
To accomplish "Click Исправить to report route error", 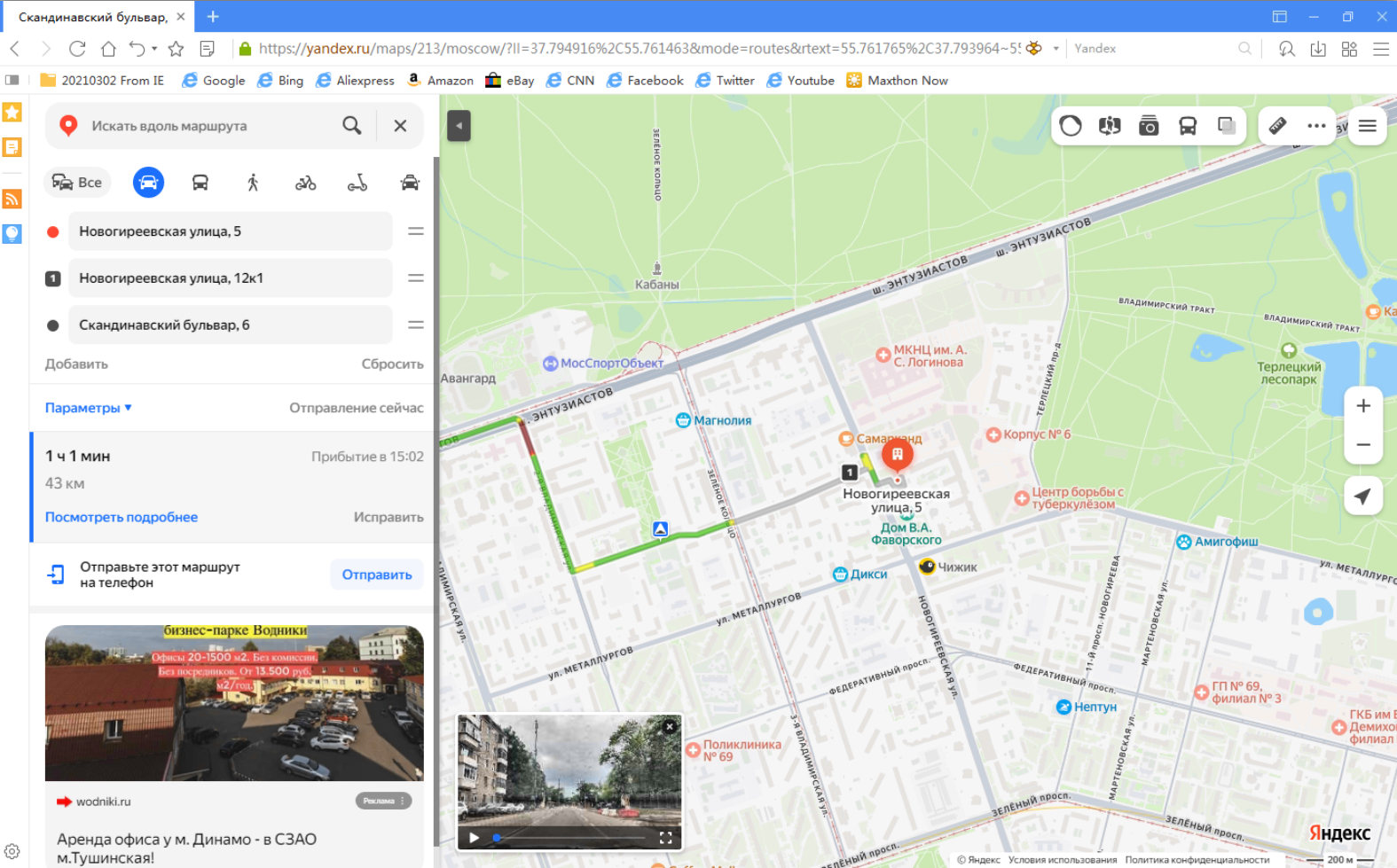I will (x=388, y=517).
